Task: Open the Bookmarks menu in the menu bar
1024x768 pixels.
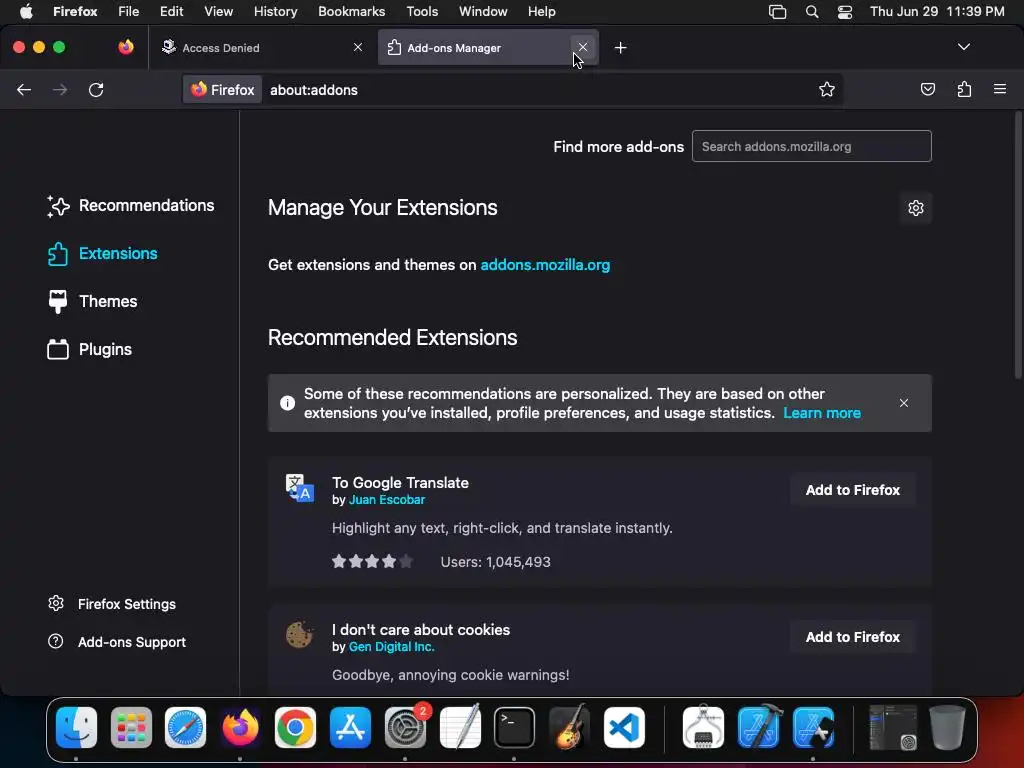Action: click(x=351, y=11)
